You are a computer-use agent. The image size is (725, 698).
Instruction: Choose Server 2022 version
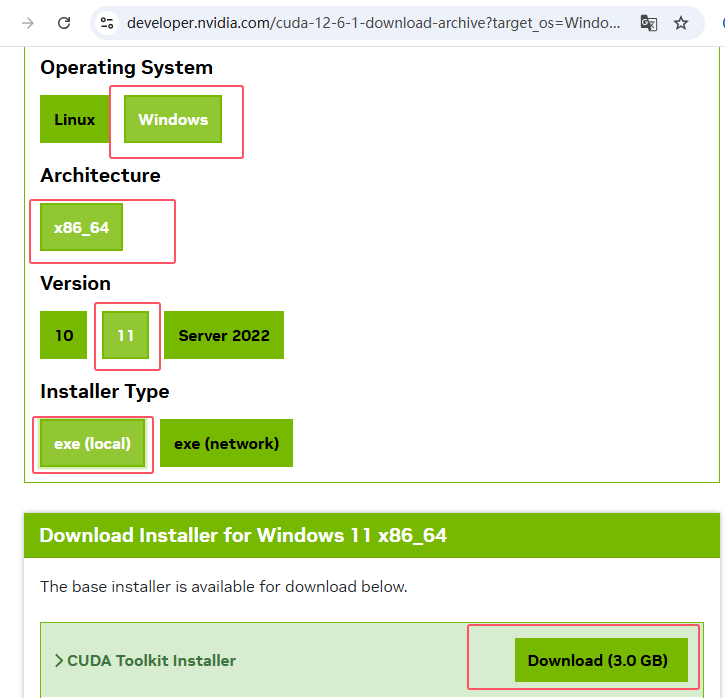(x=224, y=335)
